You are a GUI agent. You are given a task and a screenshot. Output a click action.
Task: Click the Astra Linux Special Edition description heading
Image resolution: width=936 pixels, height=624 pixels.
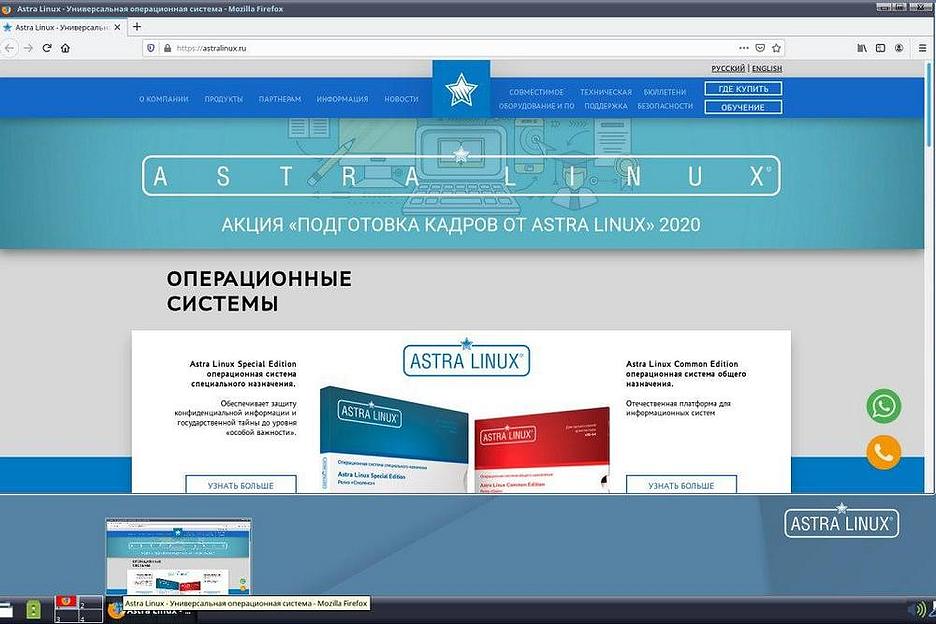[243, 374]
